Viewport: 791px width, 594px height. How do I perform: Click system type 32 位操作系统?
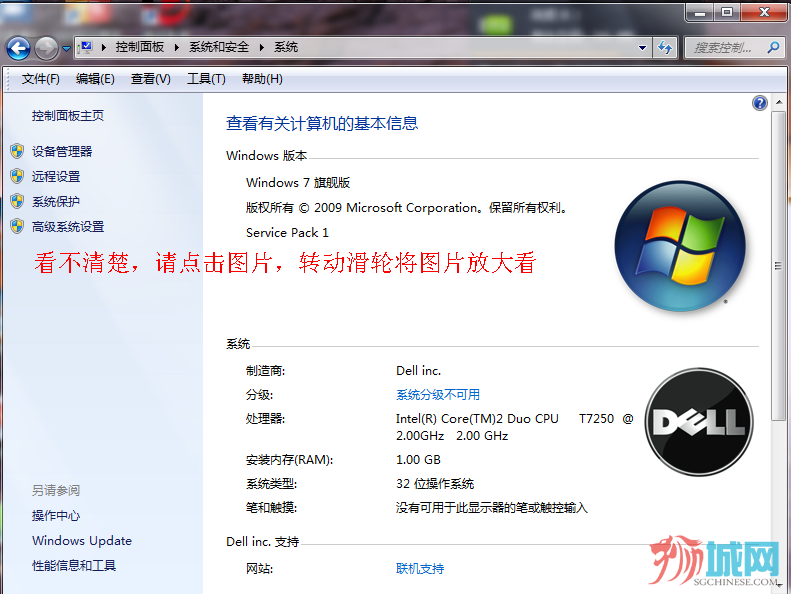[435, 484]
